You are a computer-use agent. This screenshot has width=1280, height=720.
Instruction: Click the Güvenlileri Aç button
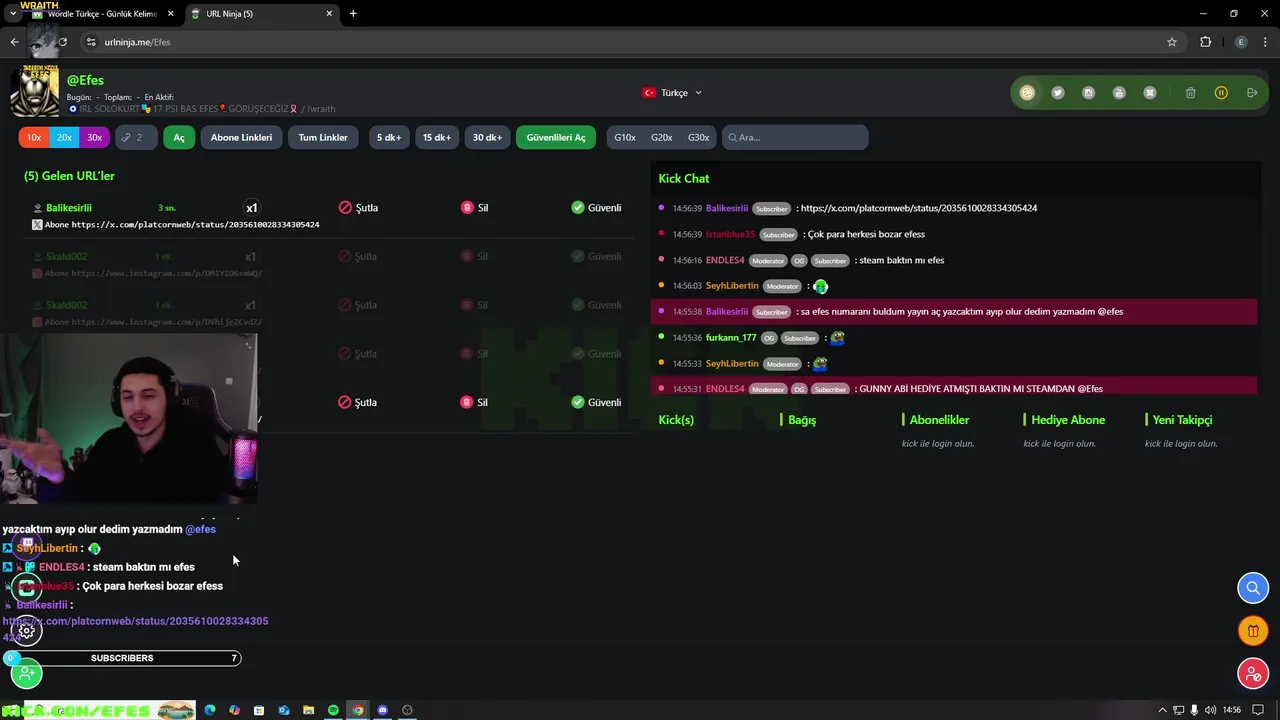click(556, 138)
